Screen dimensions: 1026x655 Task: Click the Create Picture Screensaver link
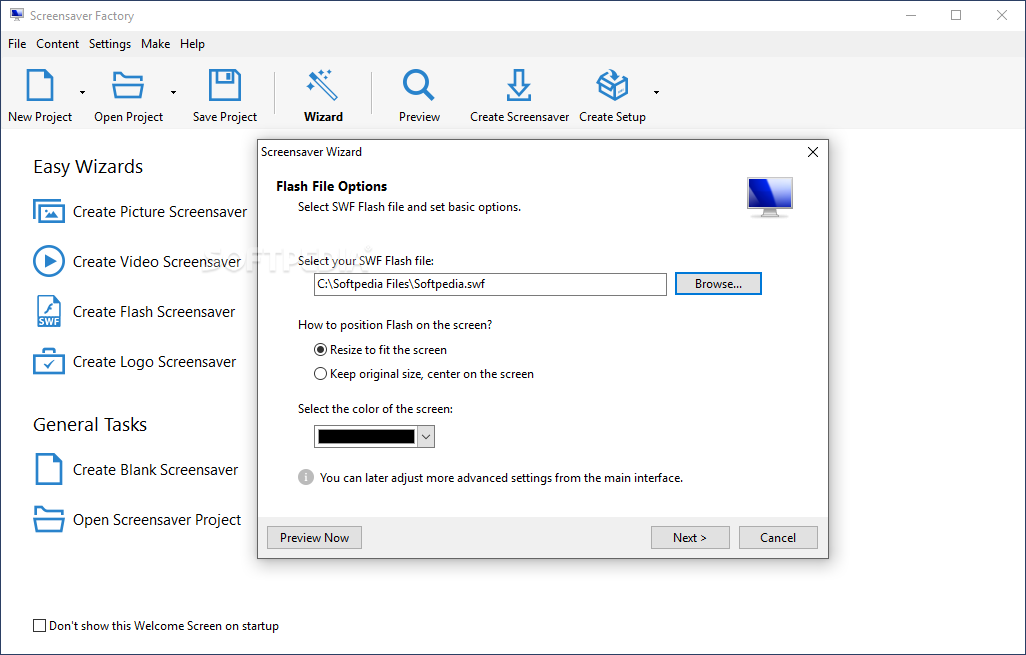point(160,212)
